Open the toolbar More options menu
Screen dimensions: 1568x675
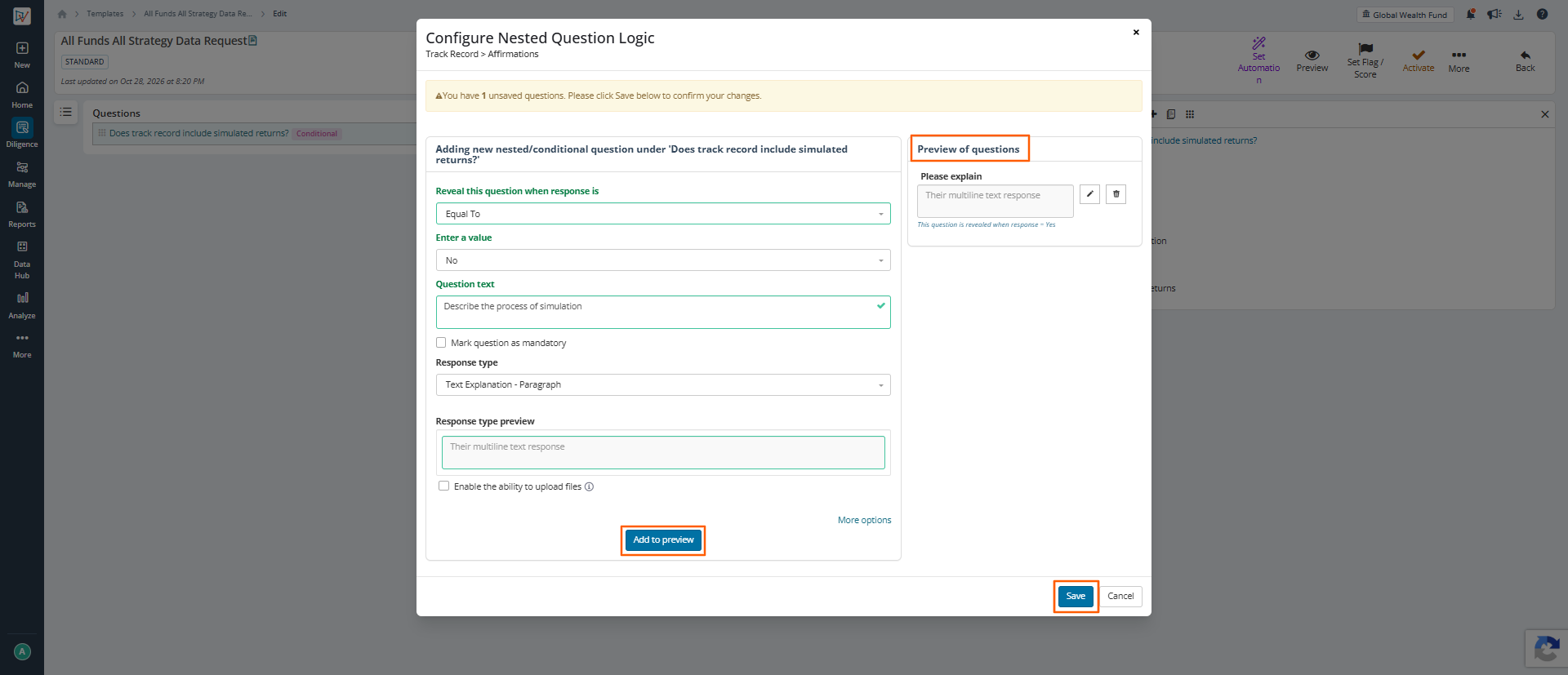(x=1459, y=61)
